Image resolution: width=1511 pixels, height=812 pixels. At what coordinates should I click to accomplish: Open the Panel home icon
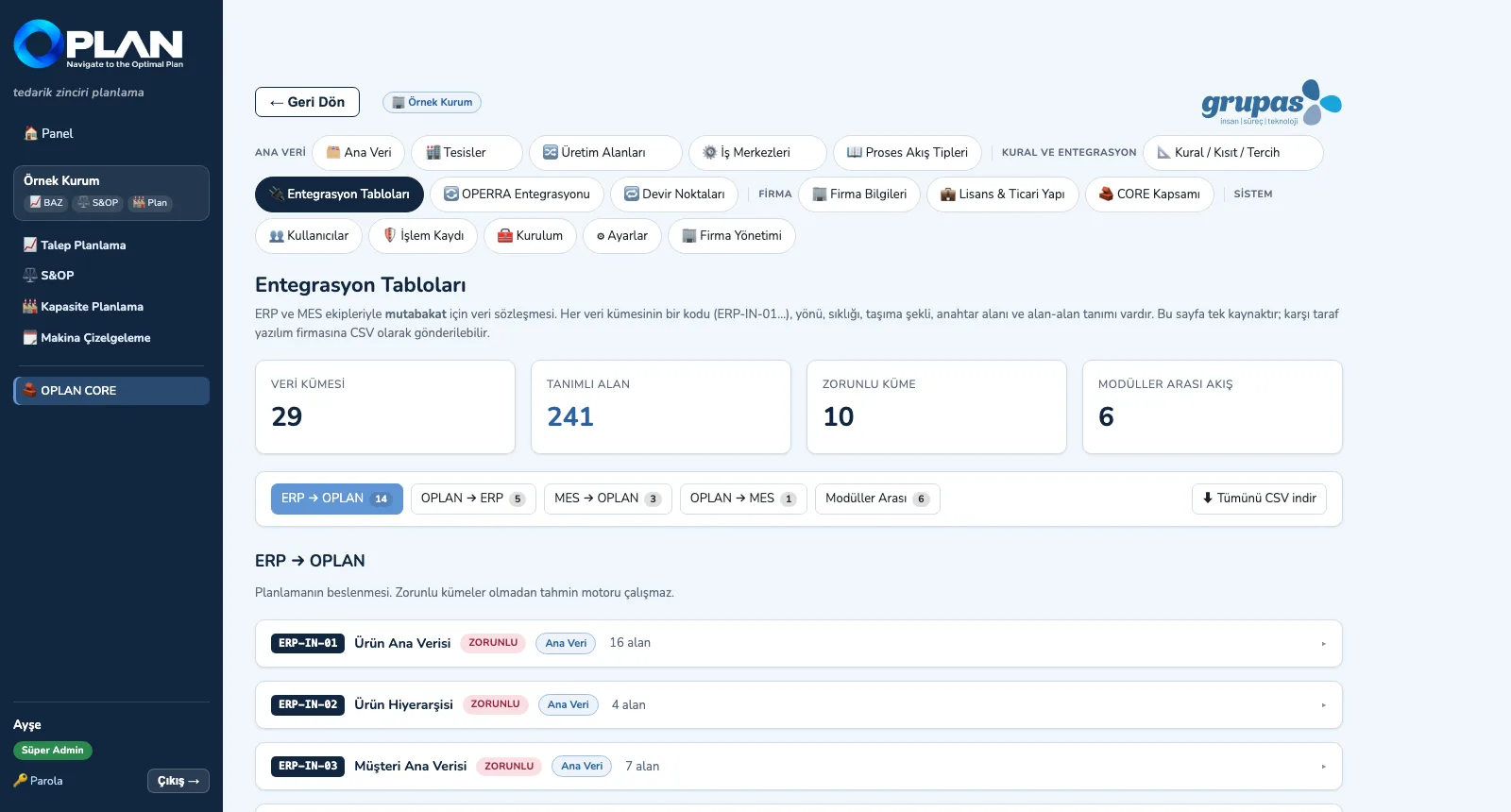[30, 134]
